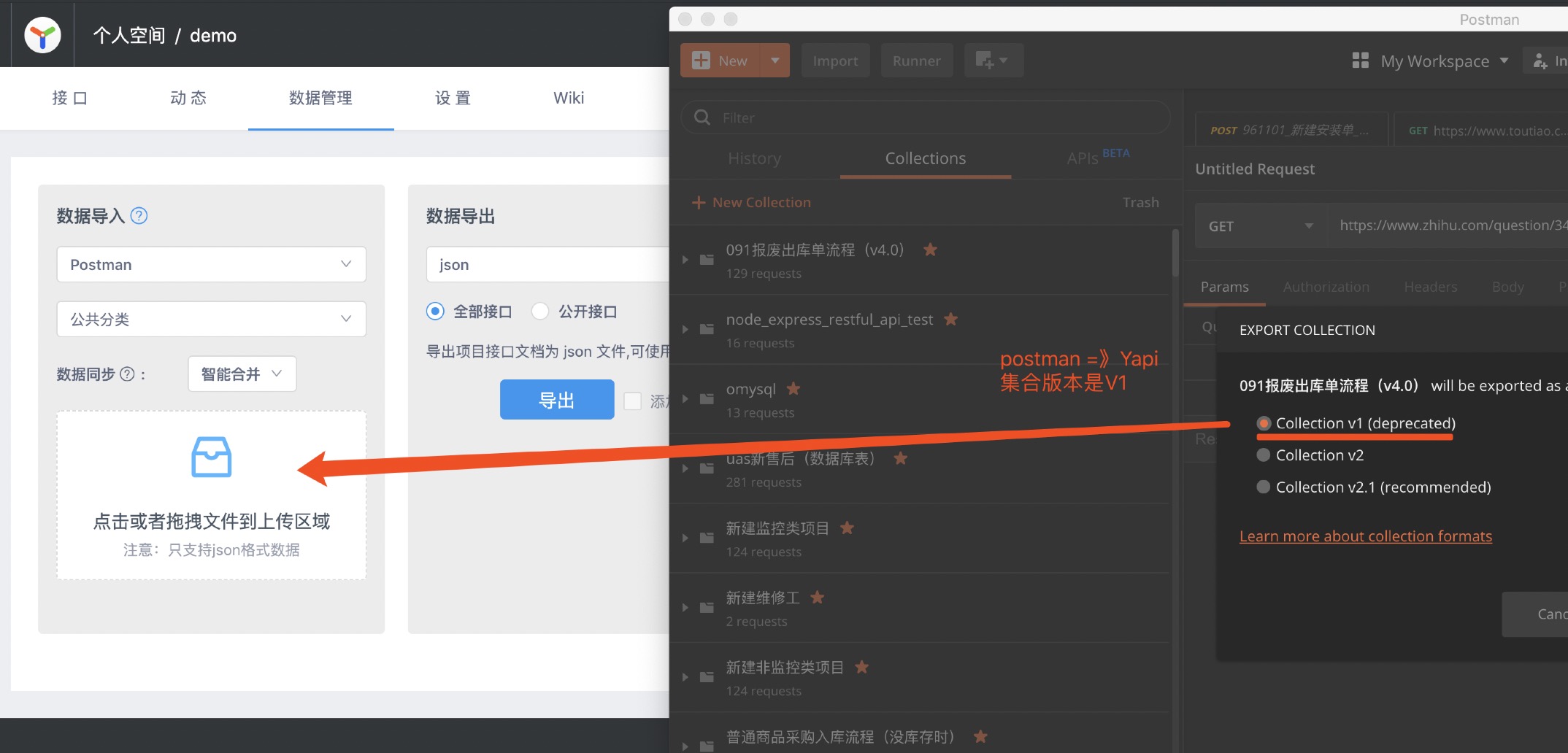The height and width of the screenshot is (753, 1568).
Task: Open the GET toutiao request tab
Action: 1482,131
